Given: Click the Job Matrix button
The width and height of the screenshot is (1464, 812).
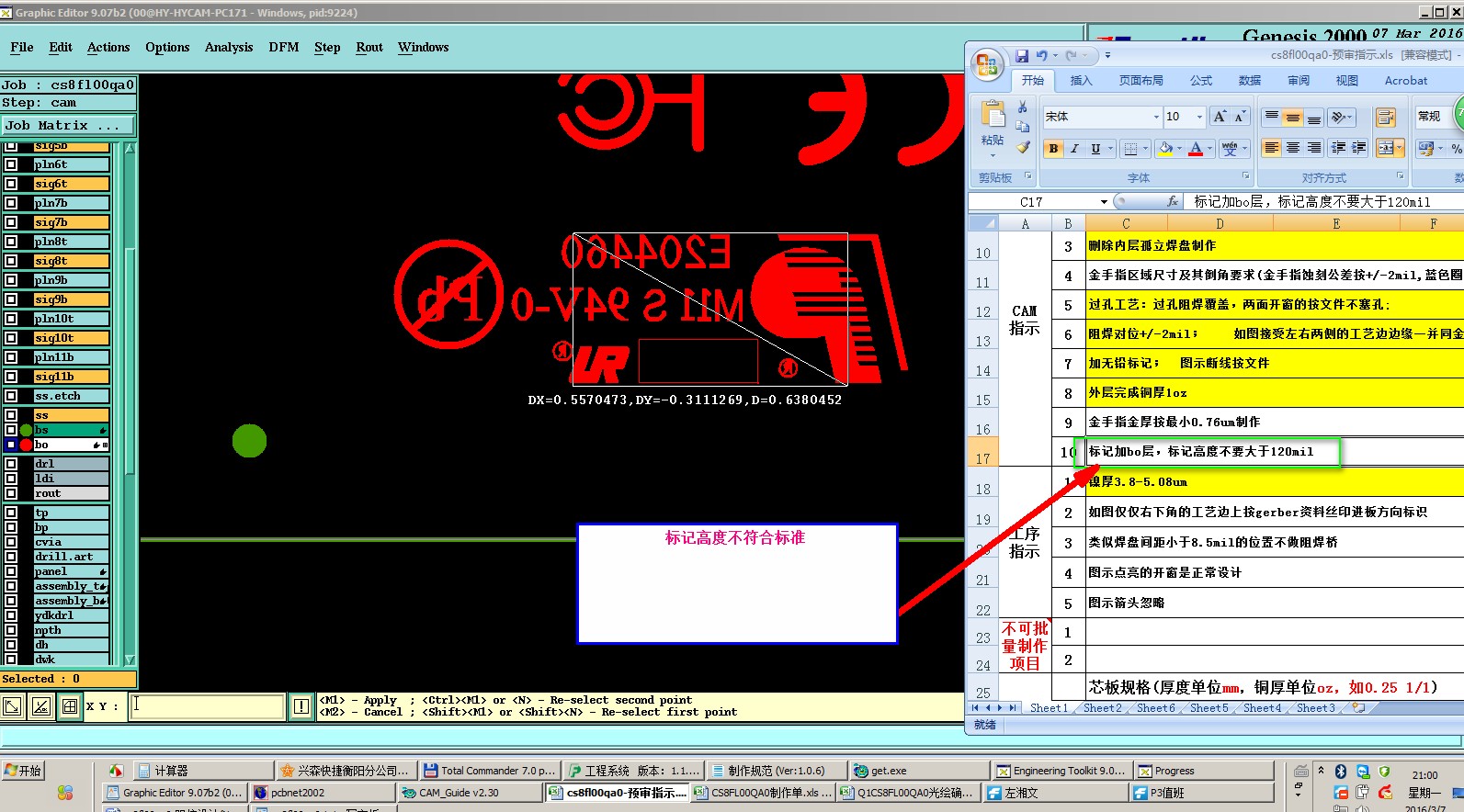Looking at the screenshot, I should click(68, 126).
